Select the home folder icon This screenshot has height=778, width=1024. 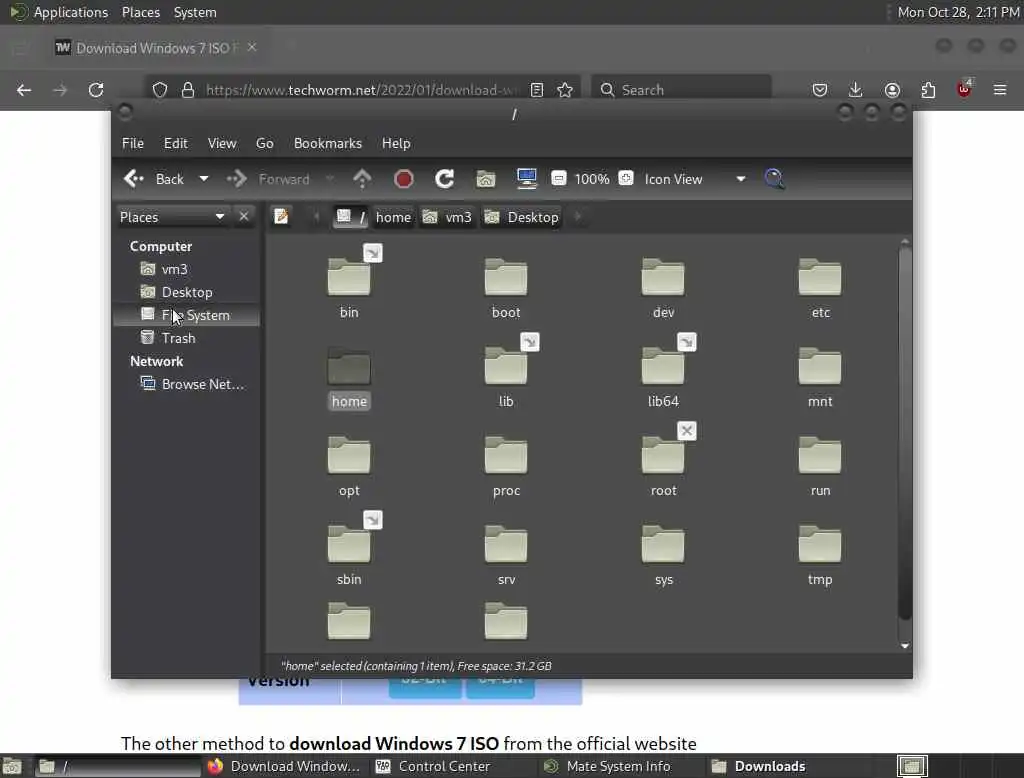tap(349, 366)
